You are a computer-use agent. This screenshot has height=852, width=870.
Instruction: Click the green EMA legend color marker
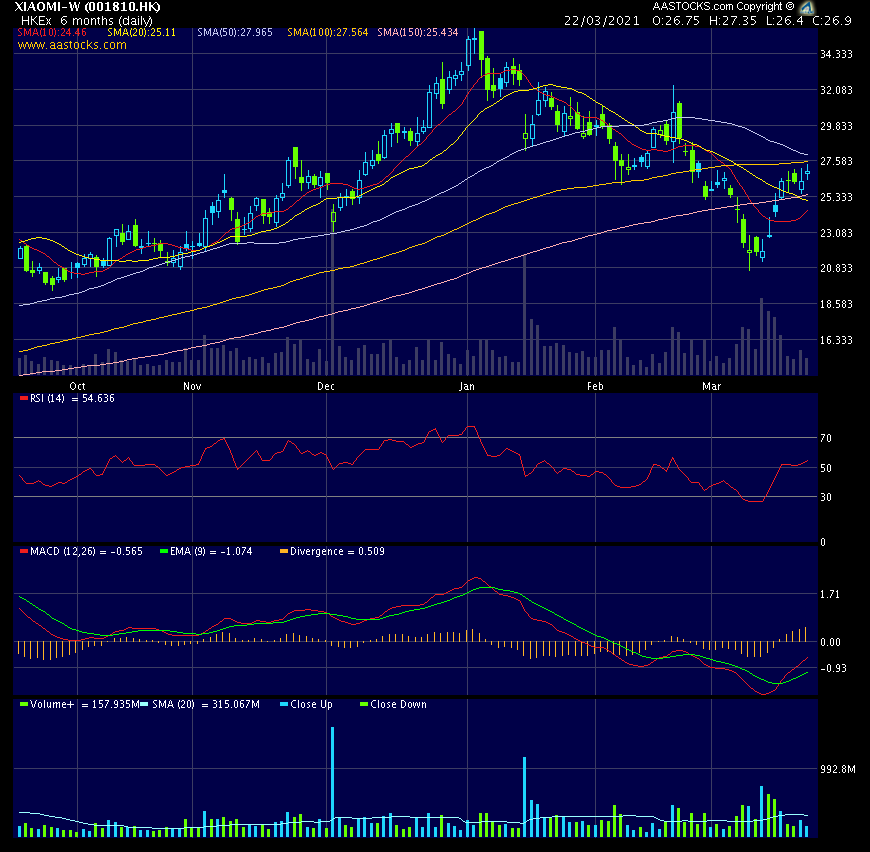[x=164, y=551]
